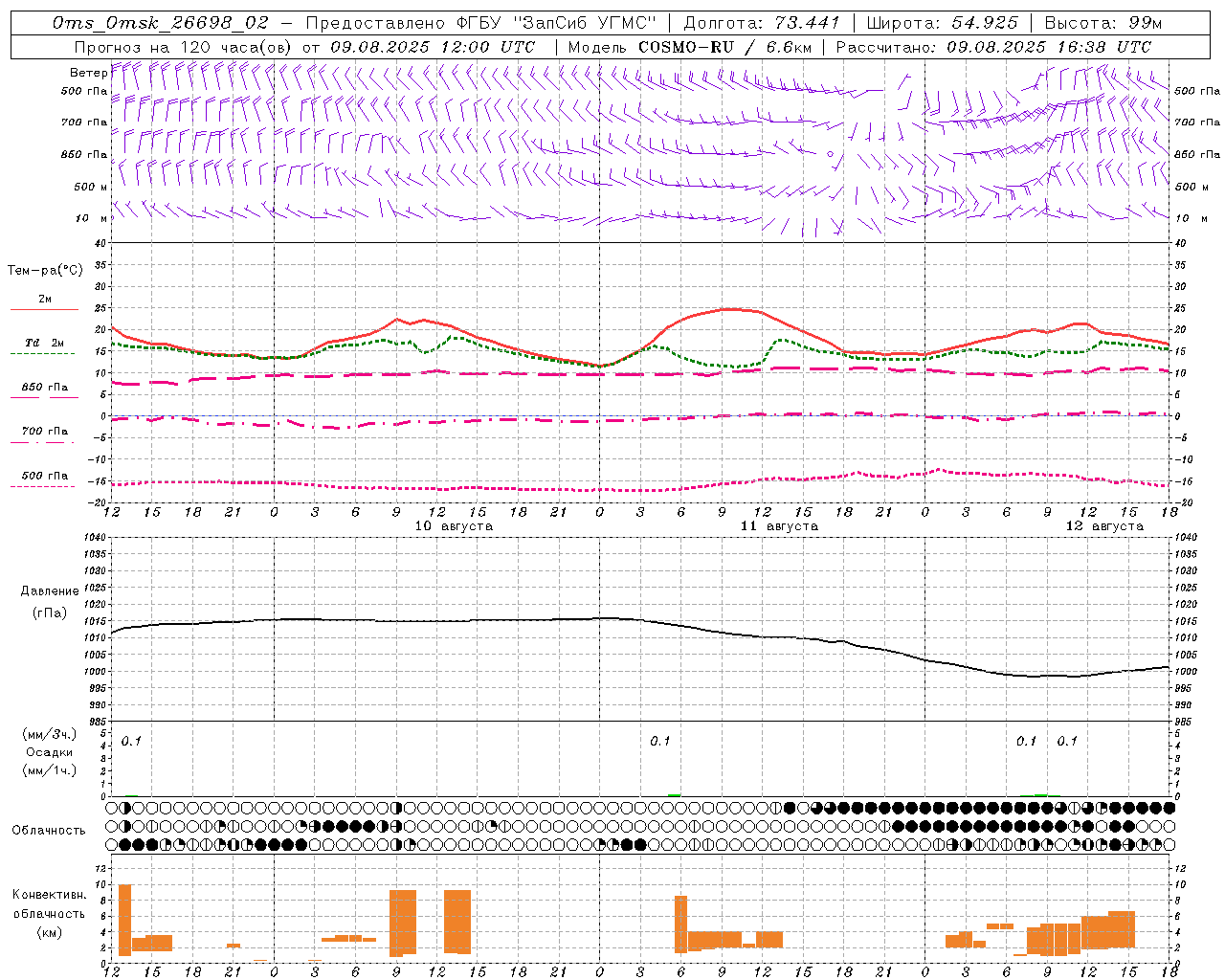1225x980 pixels.
Task: Click the "Ветер" wind panel label
Action: click(x=89, y=73)
